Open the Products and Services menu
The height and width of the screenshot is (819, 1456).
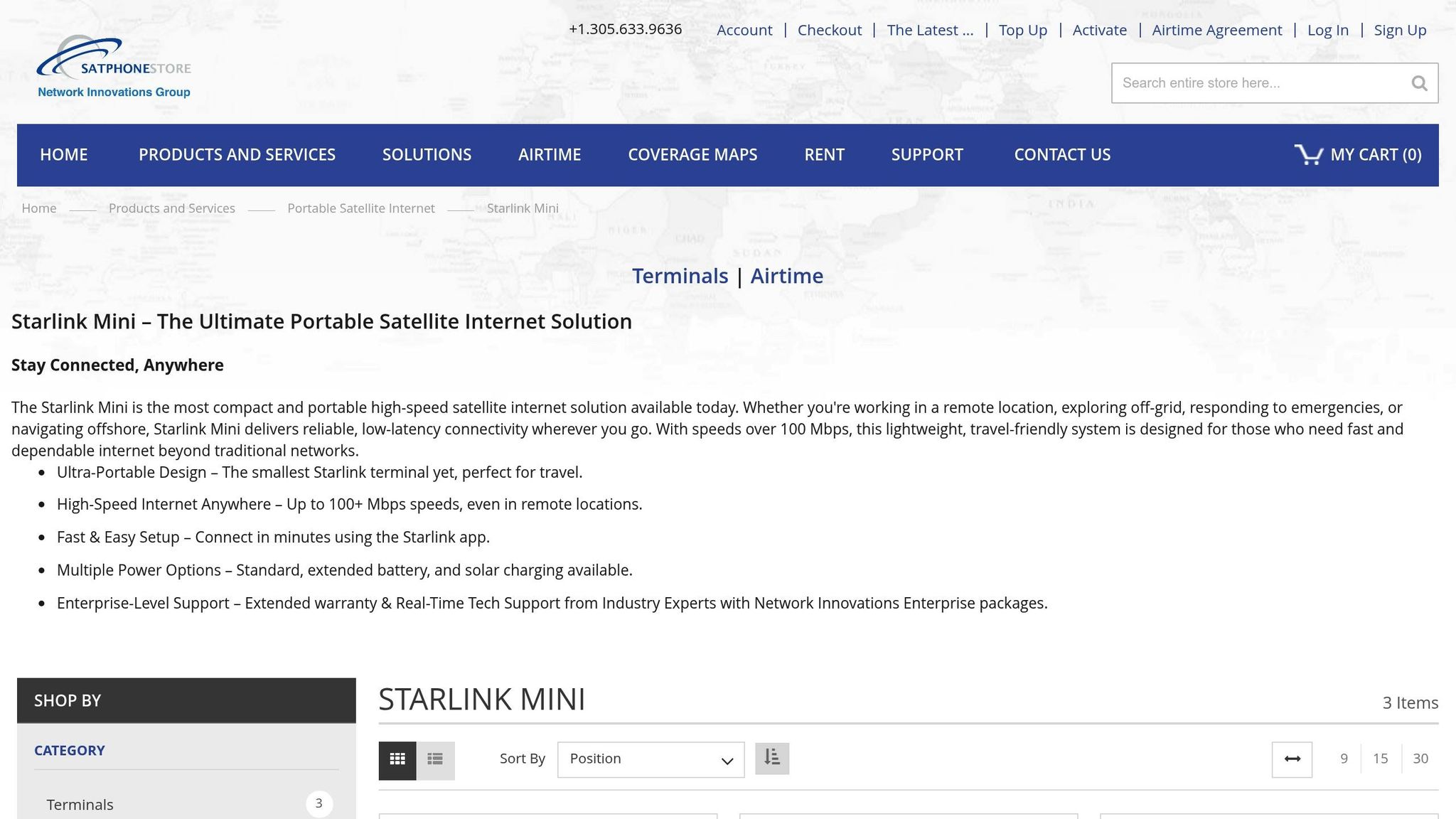pyautogui.click(x=237, y=155)
